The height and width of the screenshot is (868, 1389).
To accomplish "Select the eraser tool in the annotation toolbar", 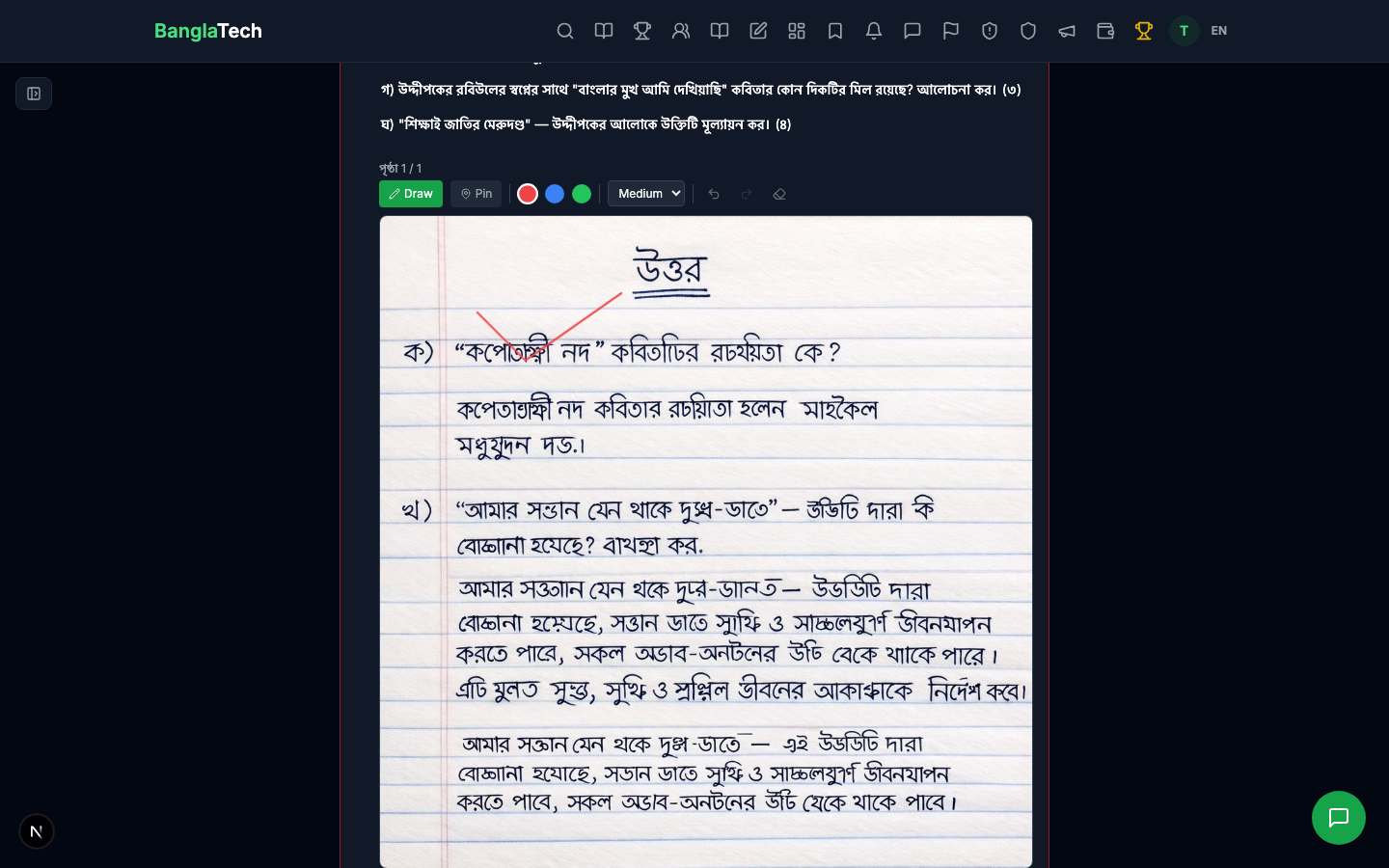I will coord(779,194).
